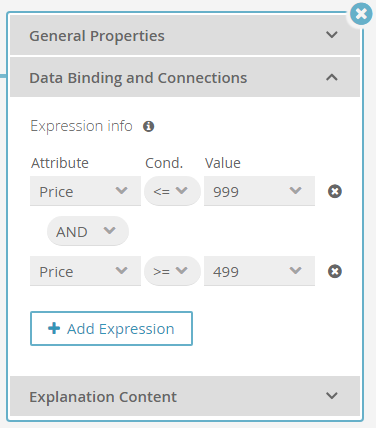Switch the AND logical operator dropdown
This screenshot has width=376, height=428.
(x=88, y=231)
